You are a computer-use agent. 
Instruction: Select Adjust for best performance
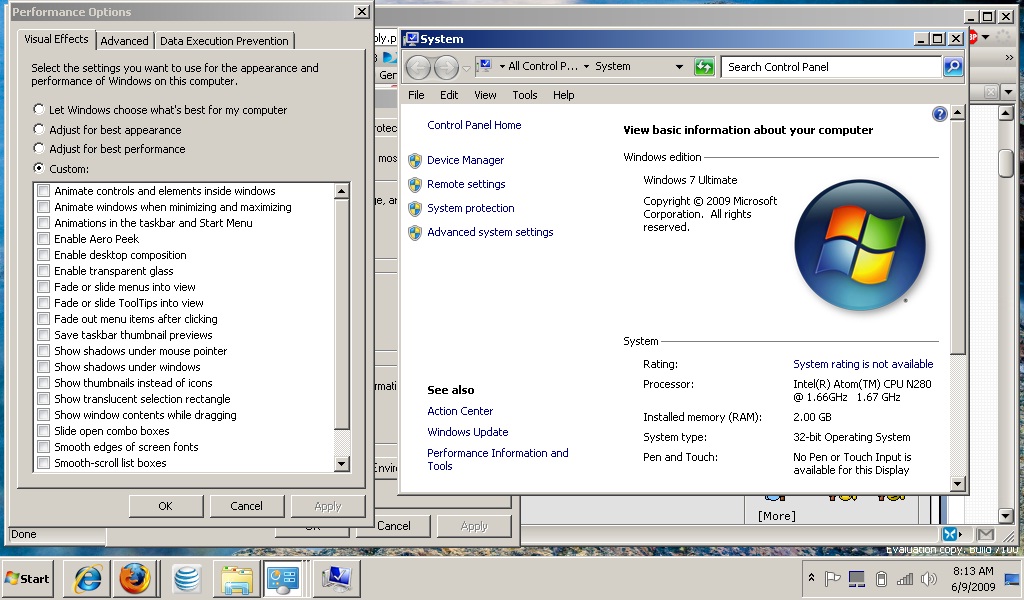(39, 148)
